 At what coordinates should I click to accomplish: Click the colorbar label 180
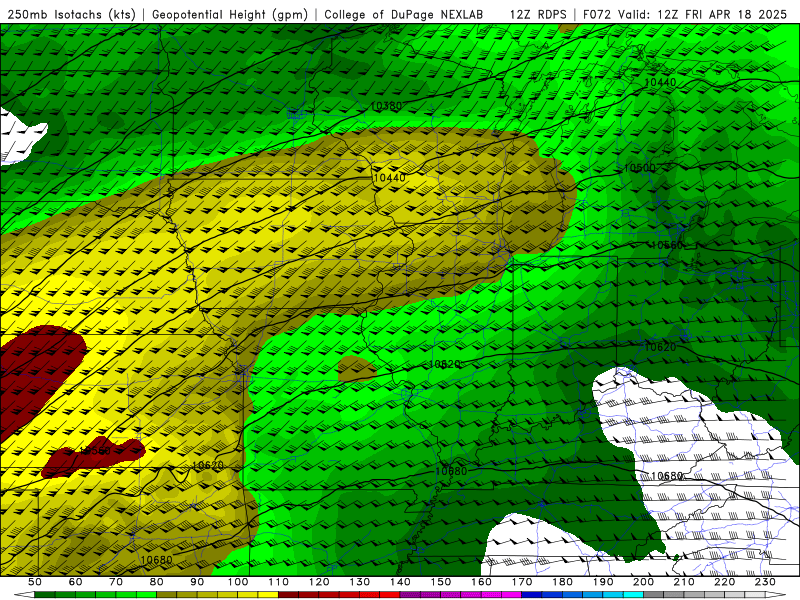pyautogui.click(x=562, y=582)
